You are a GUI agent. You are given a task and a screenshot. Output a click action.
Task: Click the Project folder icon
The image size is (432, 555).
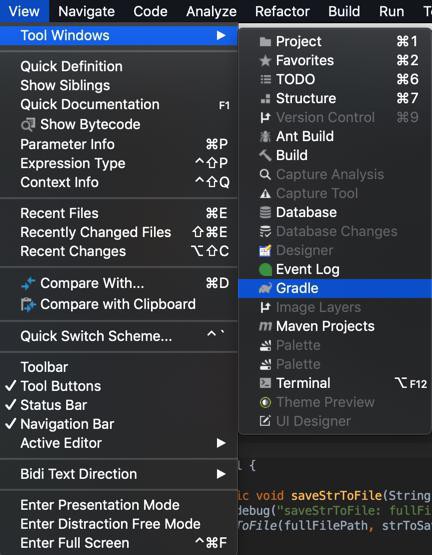pos(265,42)
